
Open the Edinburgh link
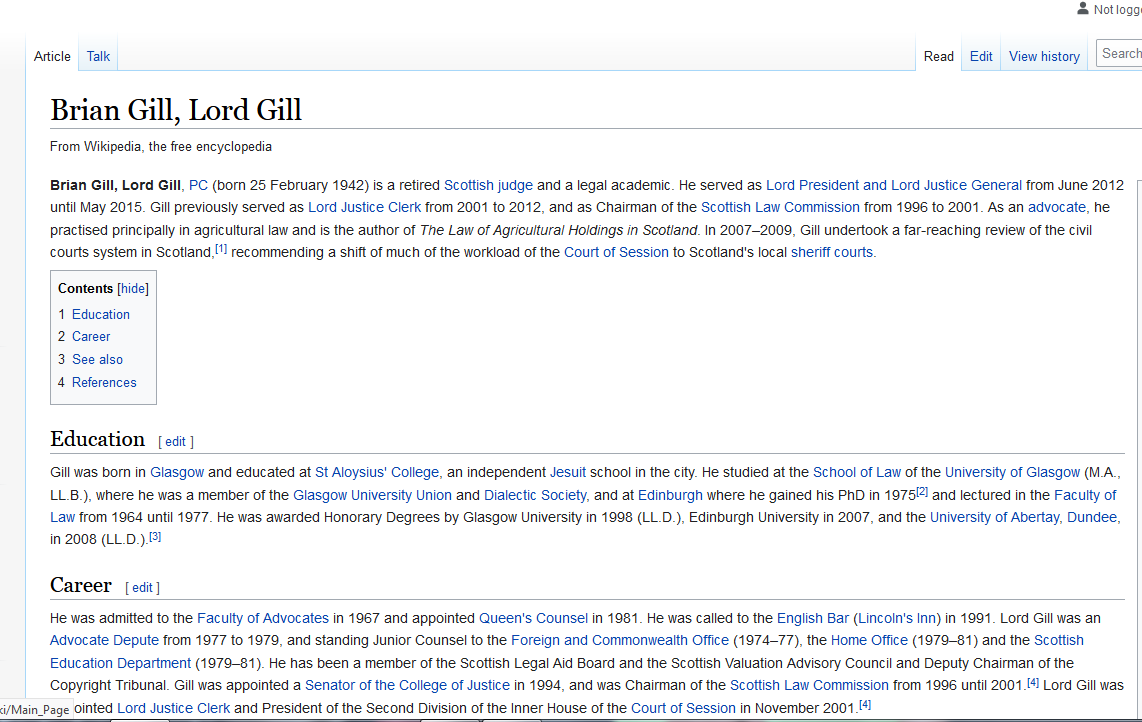[x=670, y=495]
